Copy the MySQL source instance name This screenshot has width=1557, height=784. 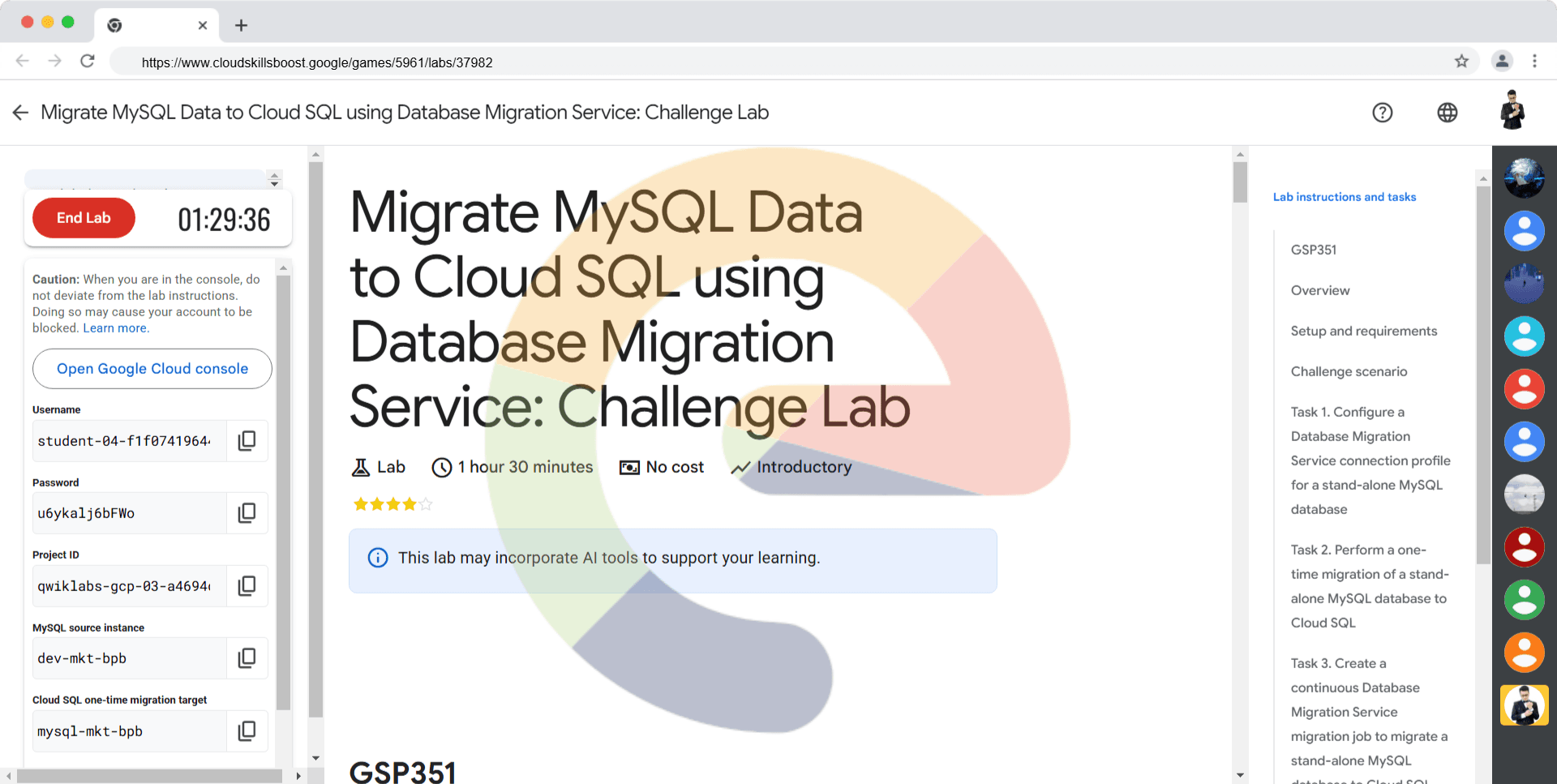[247, 658]
